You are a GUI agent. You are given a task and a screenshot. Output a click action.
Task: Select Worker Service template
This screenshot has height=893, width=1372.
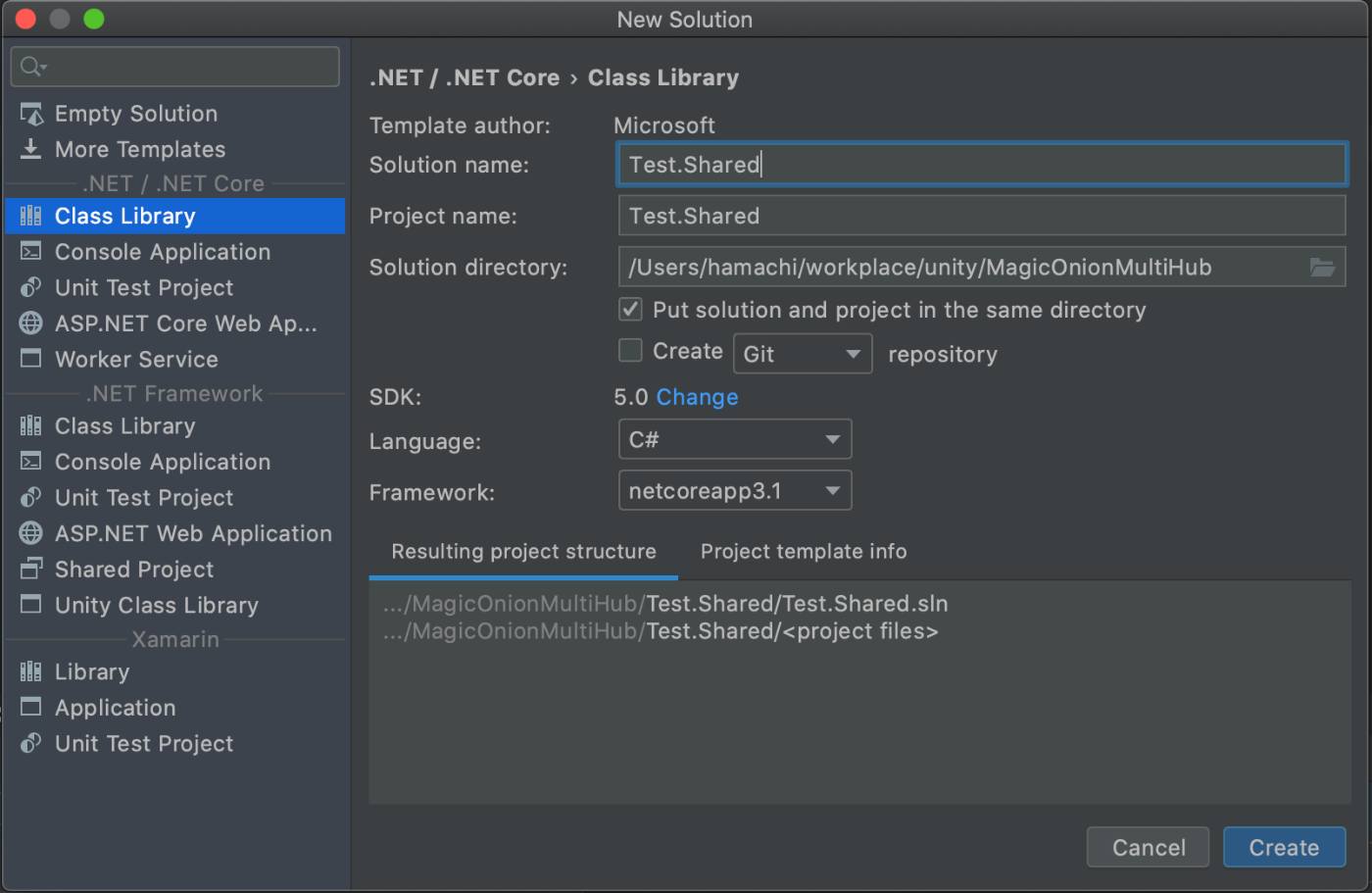click(175, 359)
